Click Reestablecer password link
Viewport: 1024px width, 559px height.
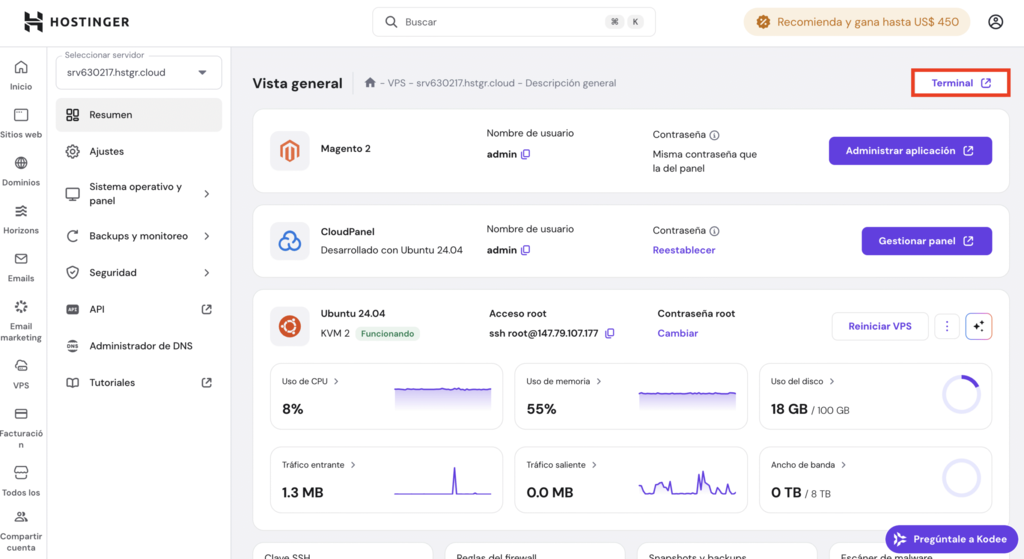(684, 250)
